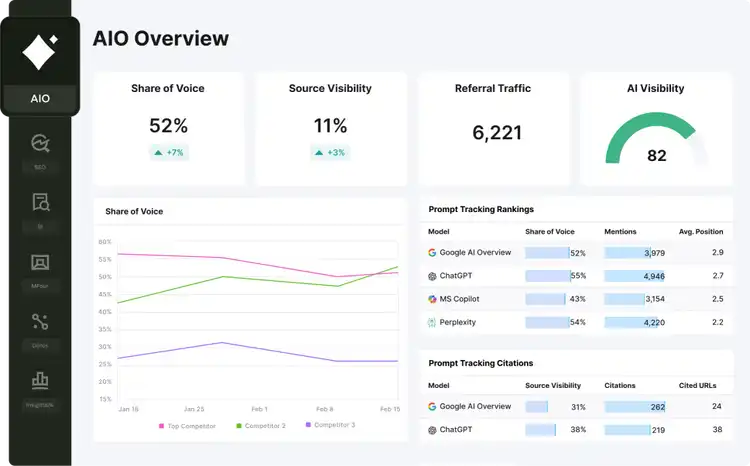Click the ChatGPT icon in Prompt Tracking Citations
This screenshot has width=750, height=466.
432,430
